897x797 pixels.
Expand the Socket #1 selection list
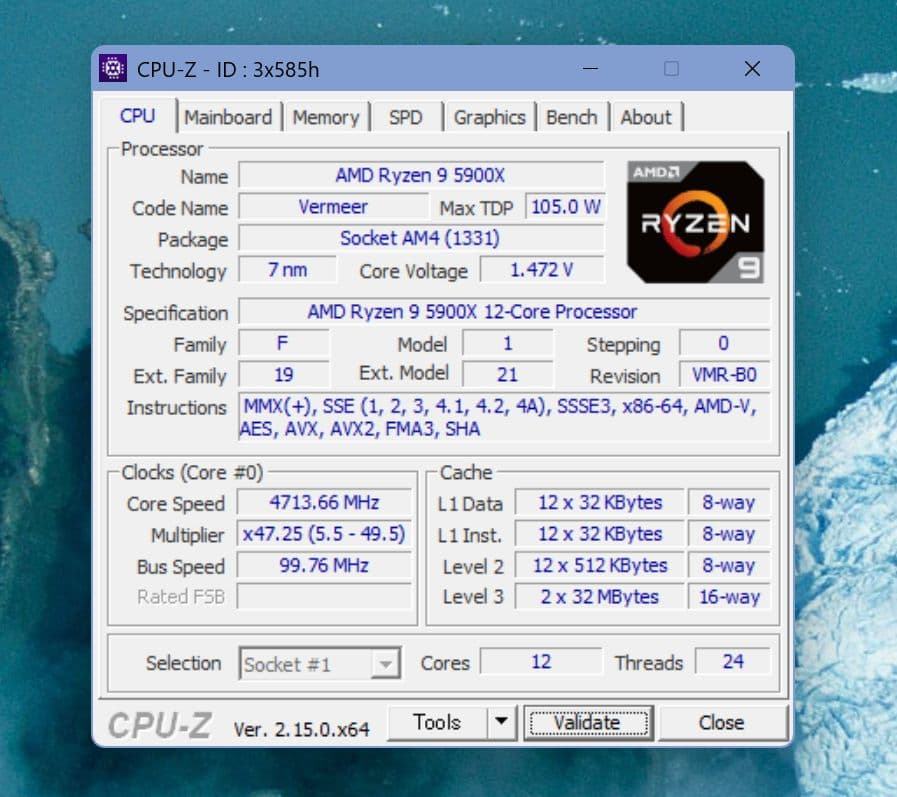[389, 663]
